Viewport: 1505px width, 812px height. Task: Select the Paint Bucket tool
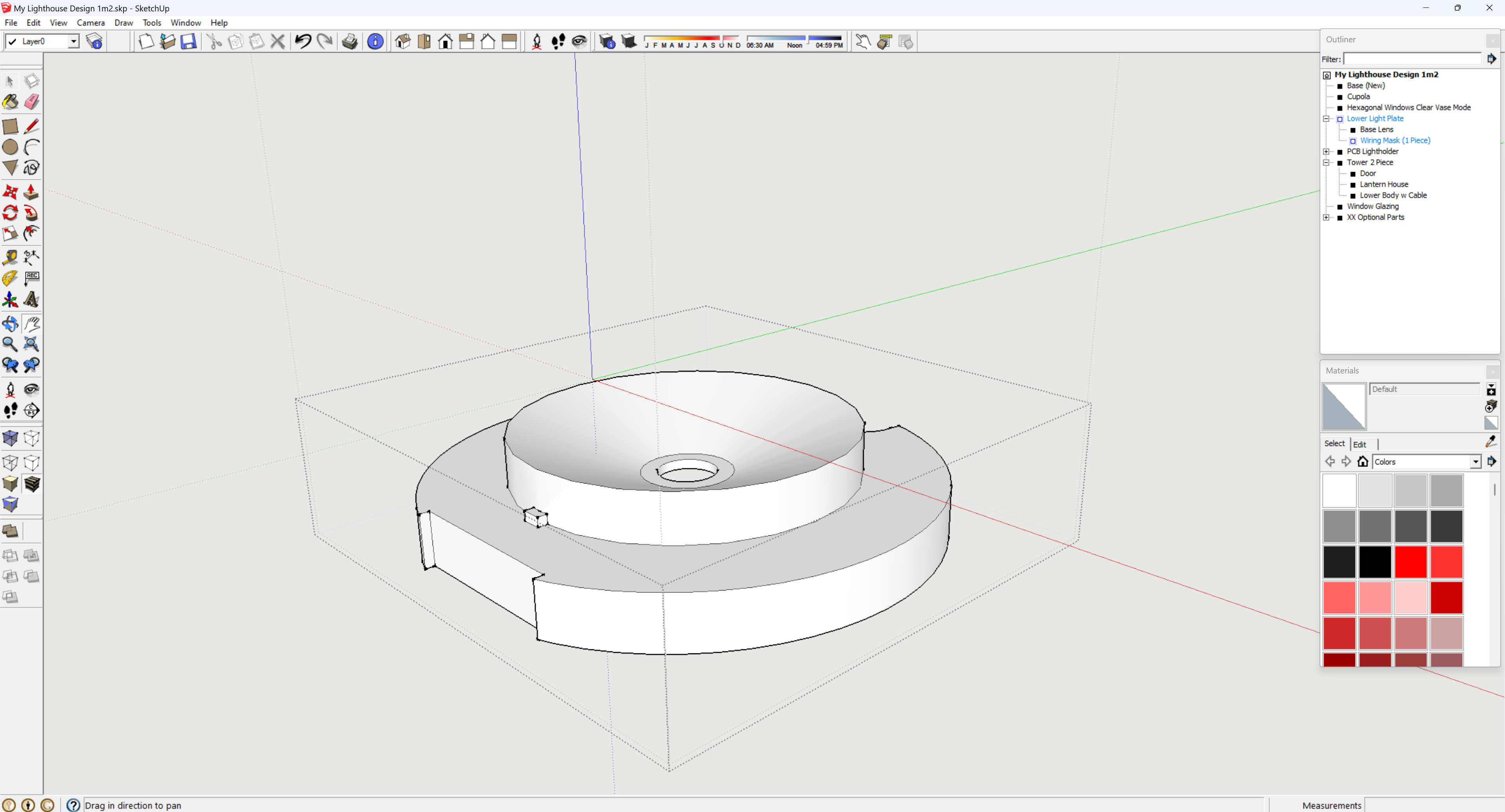[10, 102]
